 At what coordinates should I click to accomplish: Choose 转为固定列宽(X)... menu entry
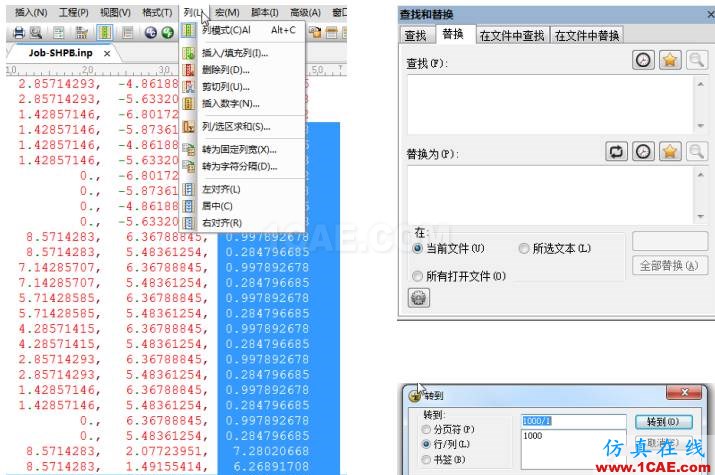pos(243,149)
